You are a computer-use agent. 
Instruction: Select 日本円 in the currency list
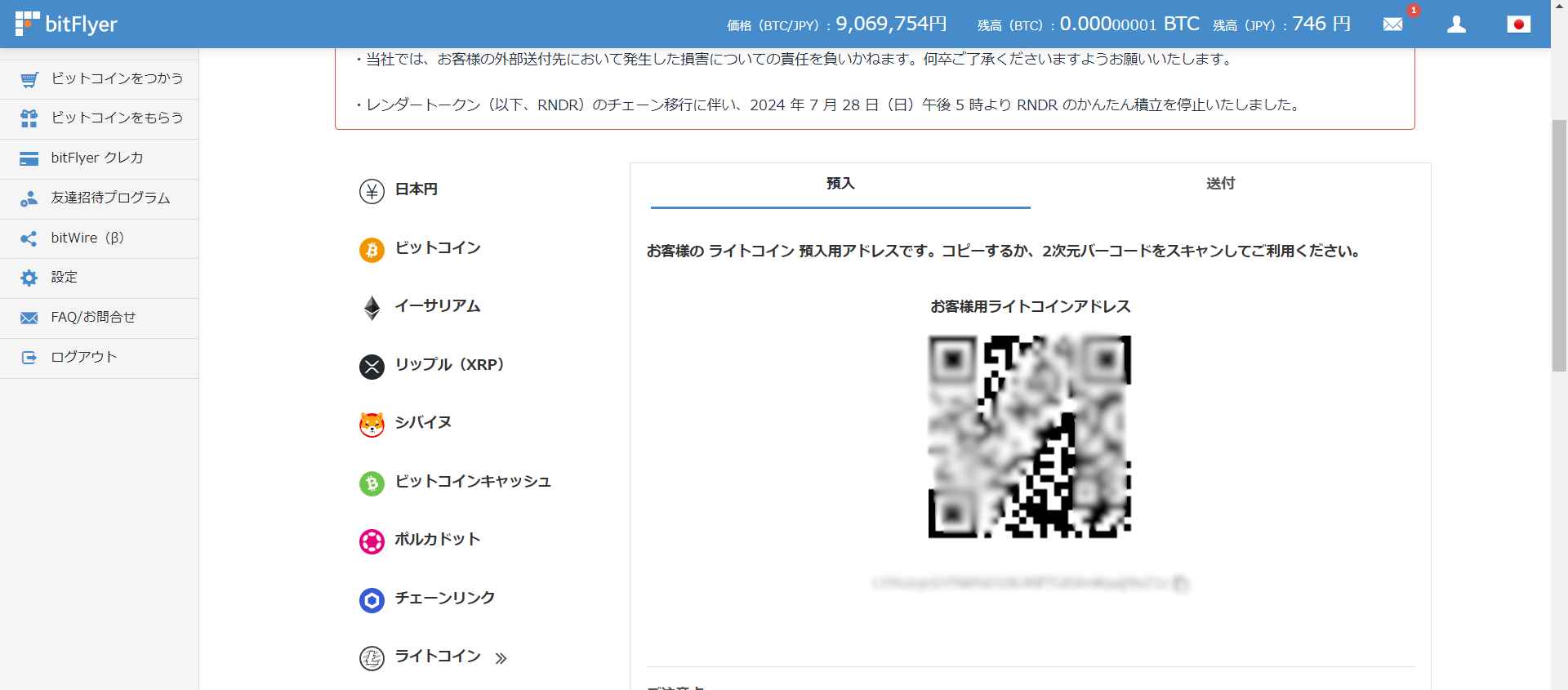416,189
